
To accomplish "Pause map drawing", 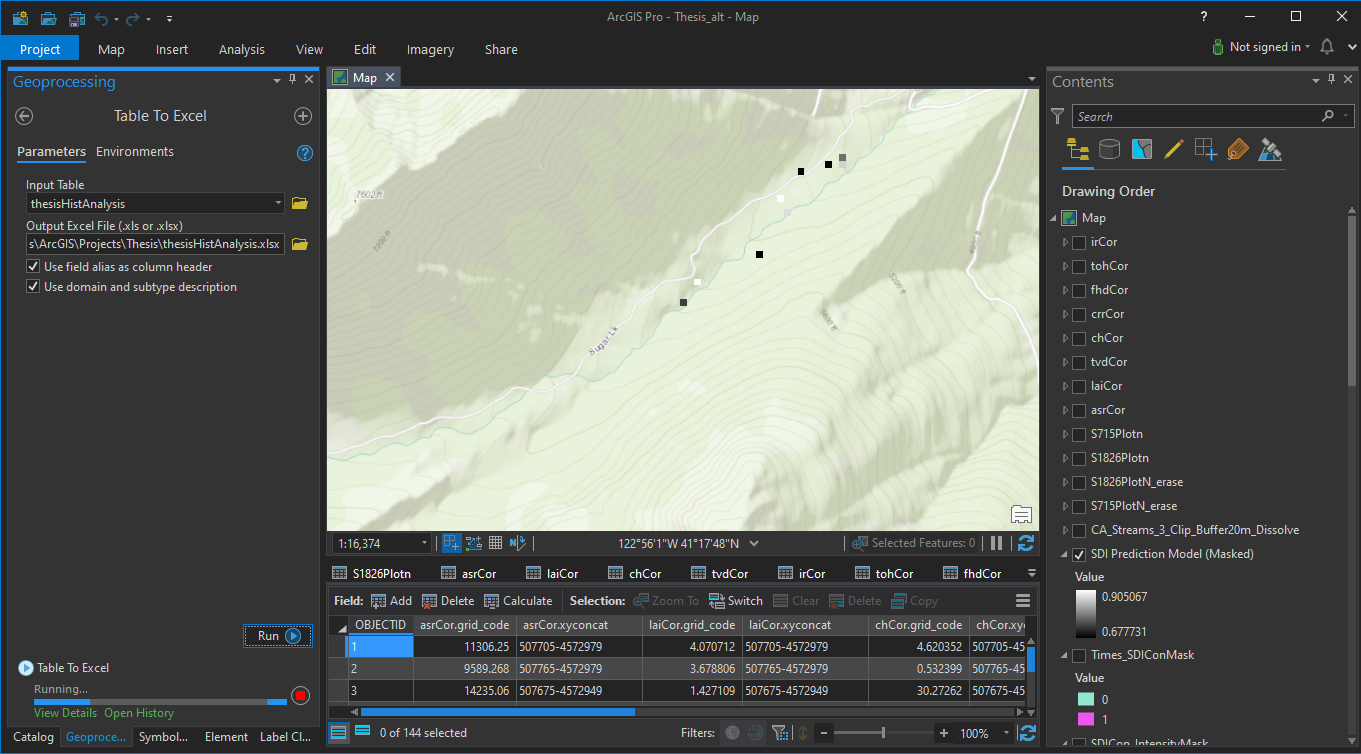I will pos(996,543).
